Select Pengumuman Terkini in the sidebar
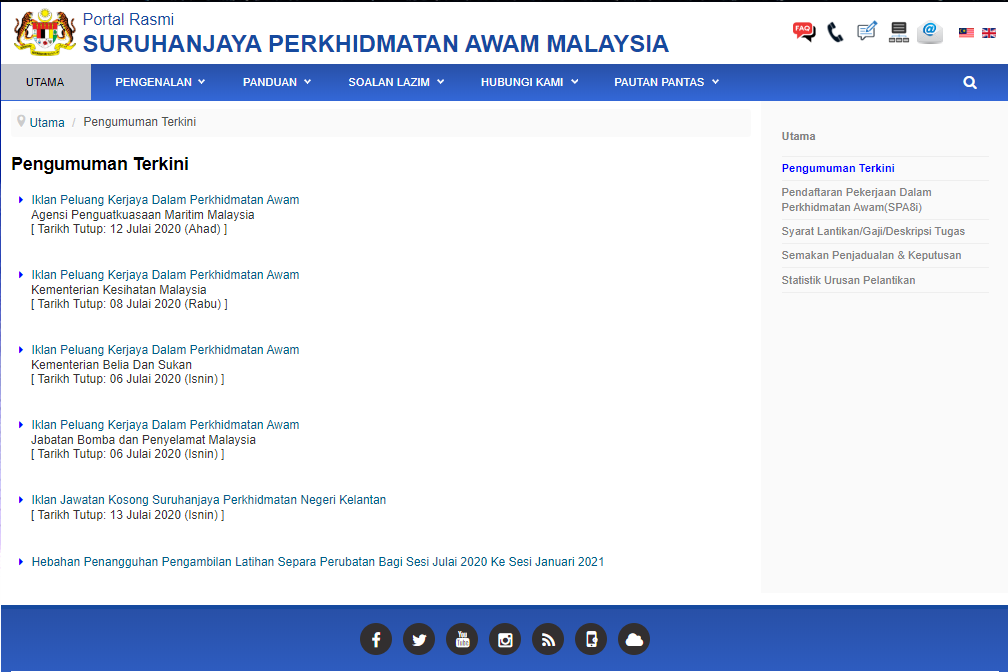Screen dimensions: 1008x672 pos(838,168)
